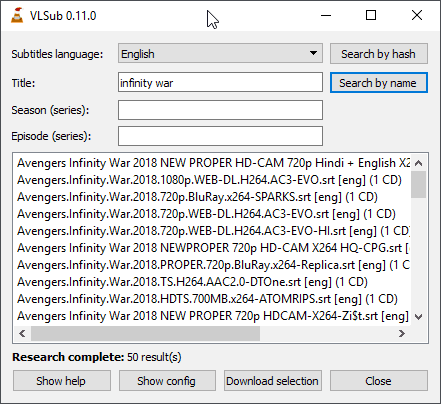
Task: Click Download selection button
Action: coord(273,380)
